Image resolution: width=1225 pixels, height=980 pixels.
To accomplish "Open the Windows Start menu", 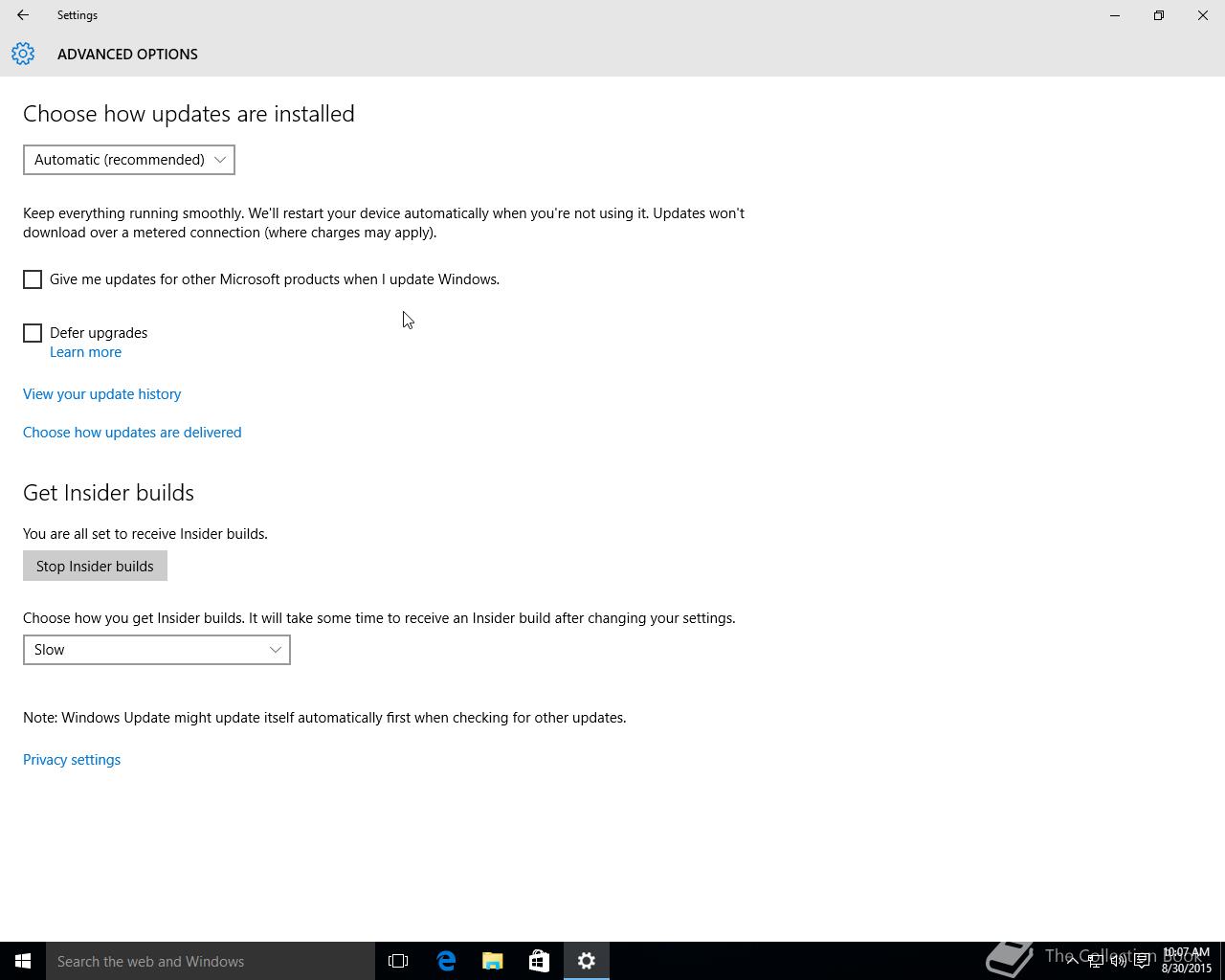I will tap(23, 961).
